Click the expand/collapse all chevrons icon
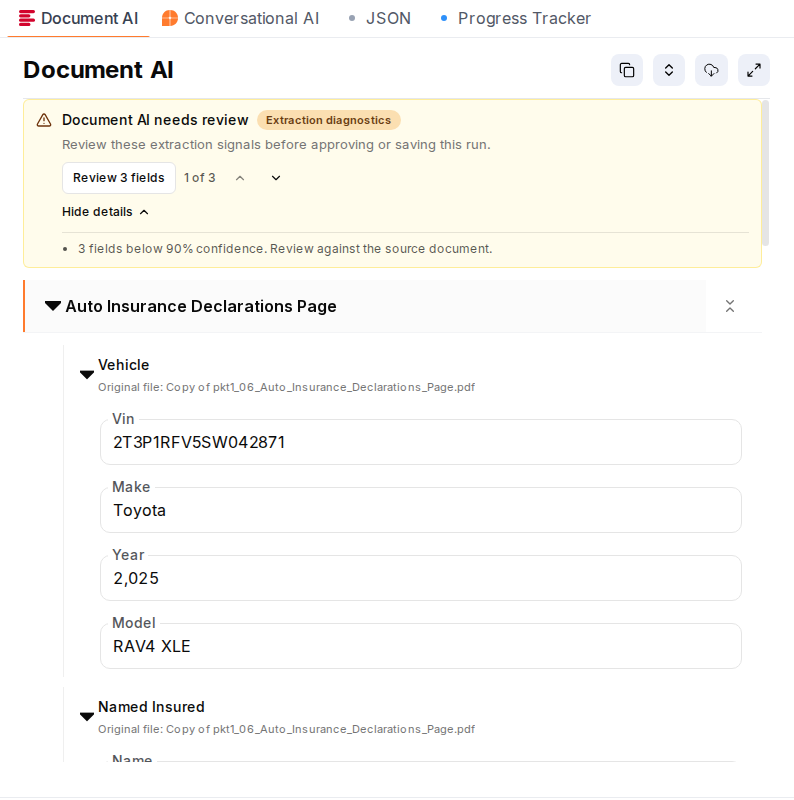The image size is (794, 800). (x=668, y=70)
